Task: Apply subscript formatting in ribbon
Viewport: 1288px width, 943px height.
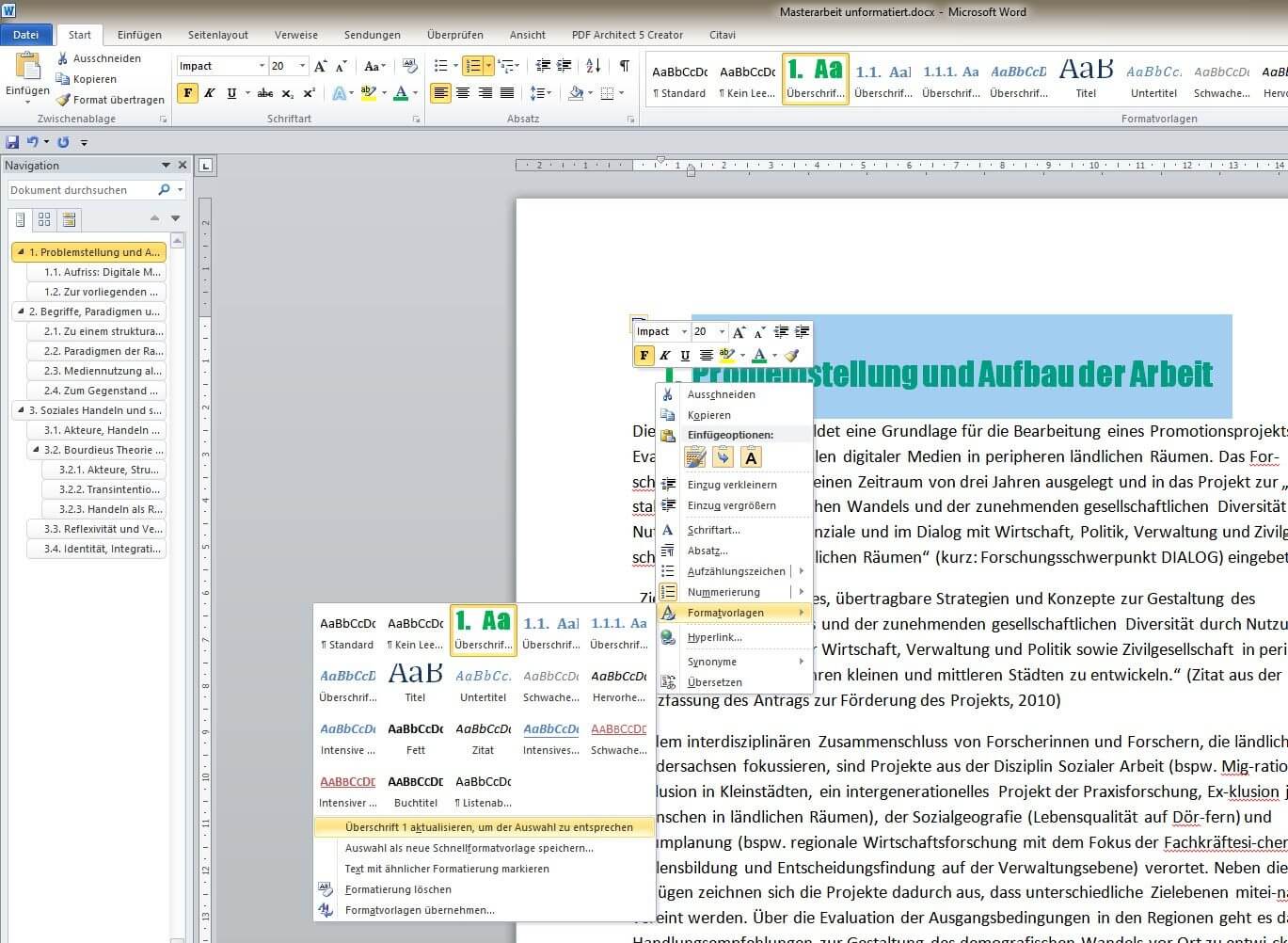Action: pos(288,93)
